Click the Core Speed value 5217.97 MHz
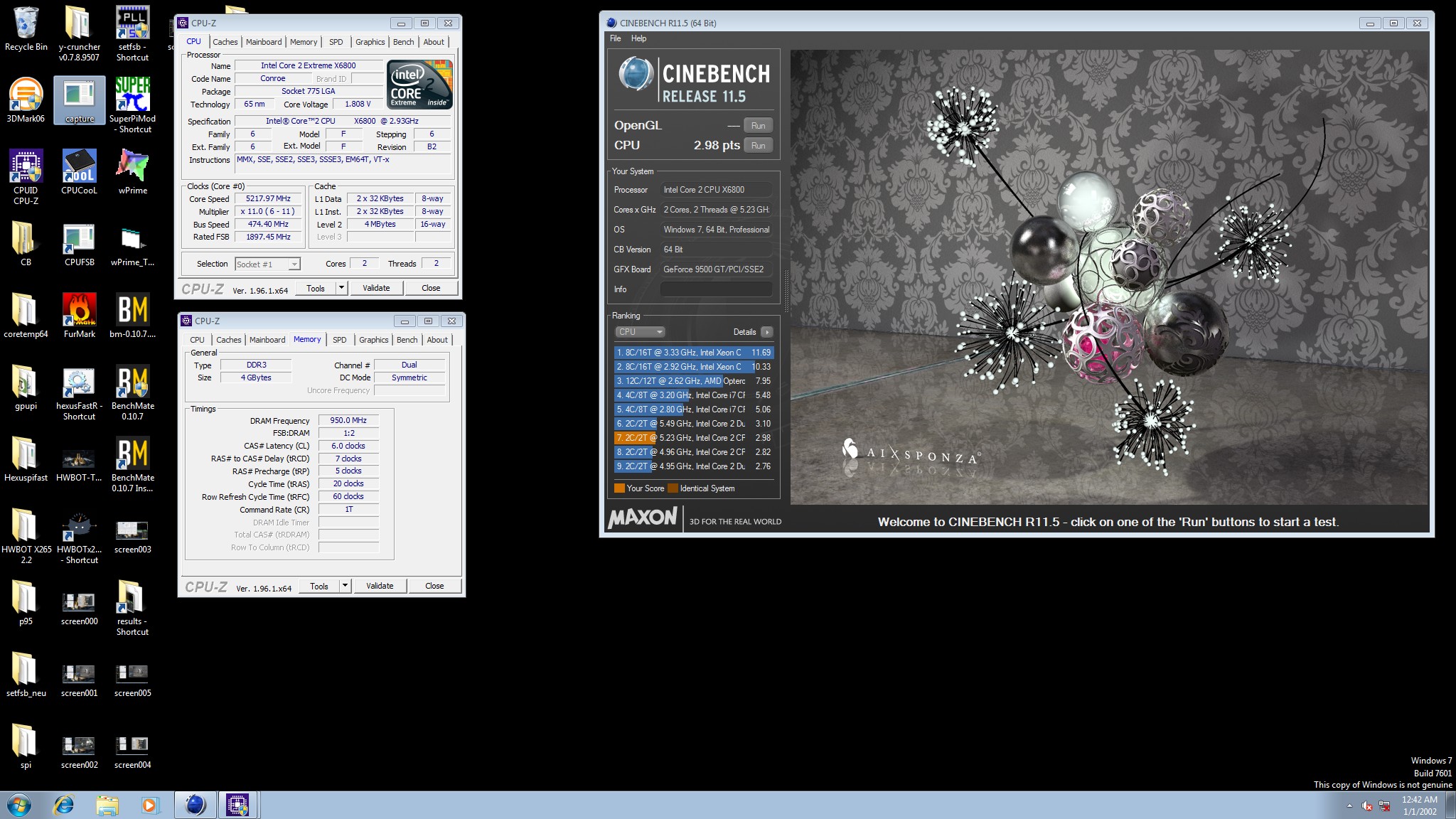Image resolution: width=1456 pixels, height=819 pixels. 268,199
